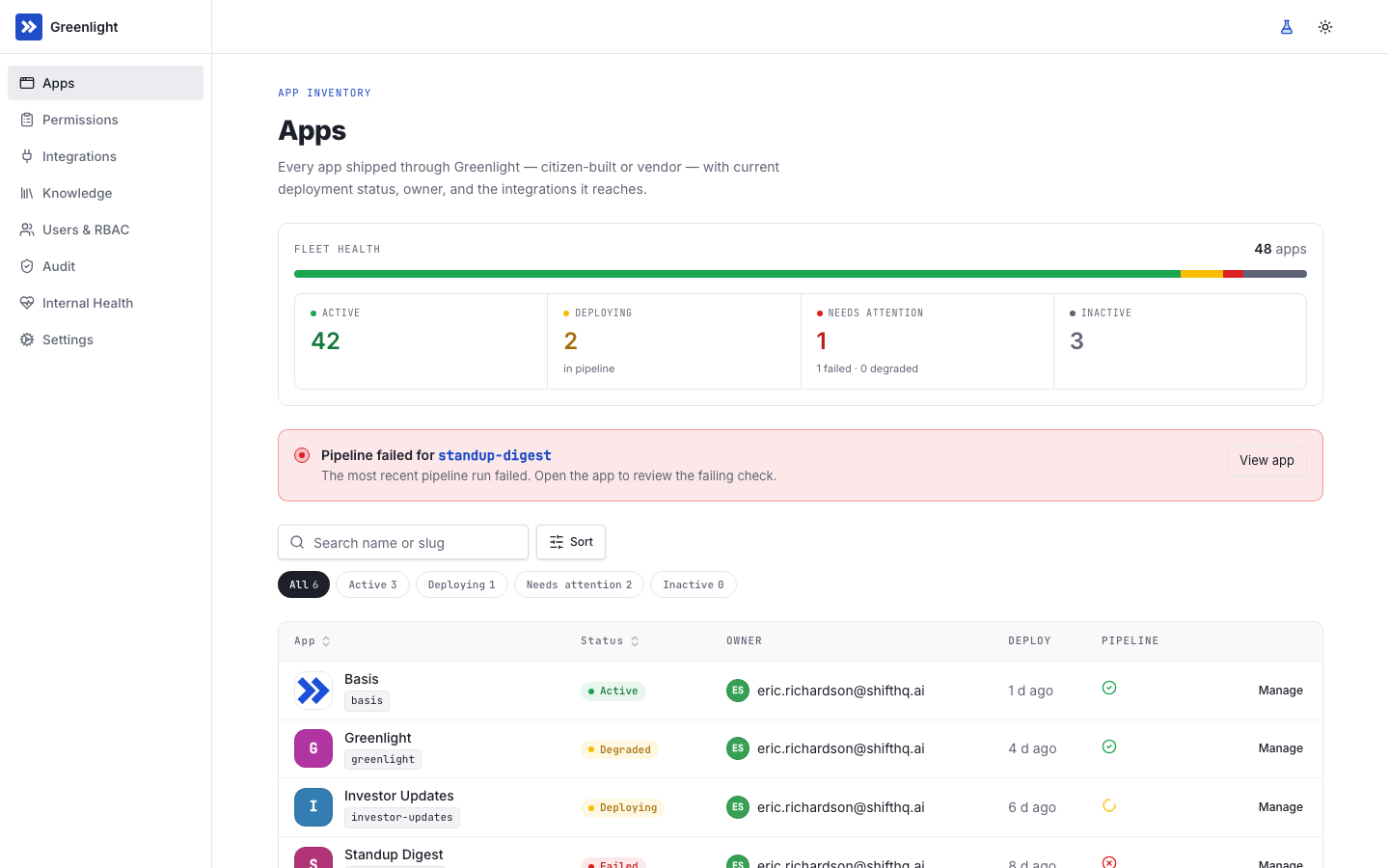This screenshot has width=1389, height=868.
Task: Click the Degraded status badge
Action: [619, 749]
